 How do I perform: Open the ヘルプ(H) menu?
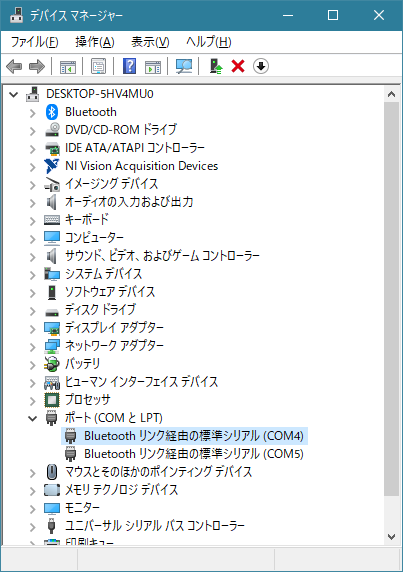pyautogui.click(x=208, y=42)
